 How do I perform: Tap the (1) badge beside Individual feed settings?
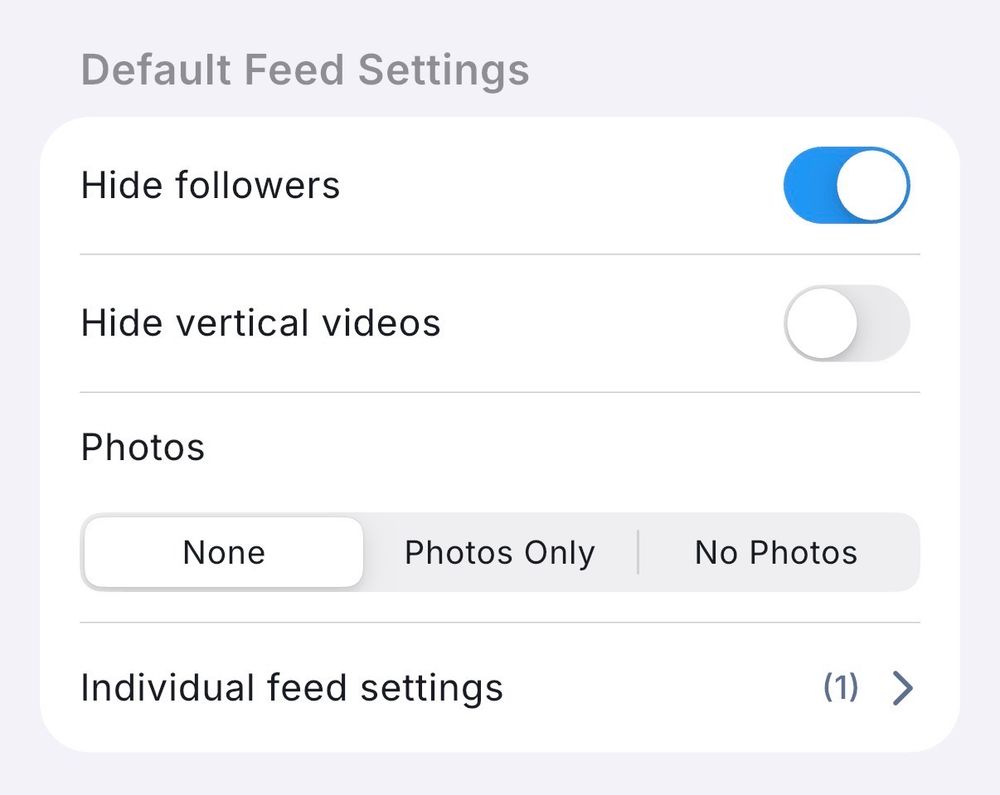843,688
